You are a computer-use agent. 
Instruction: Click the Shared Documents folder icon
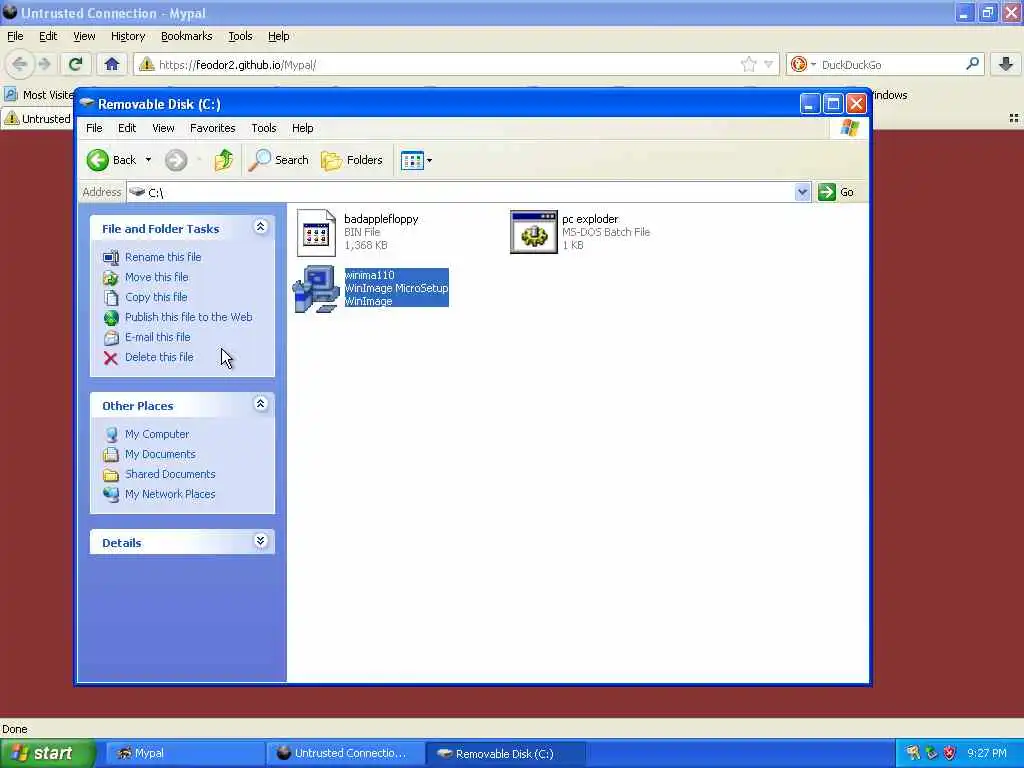coord(111,474)
